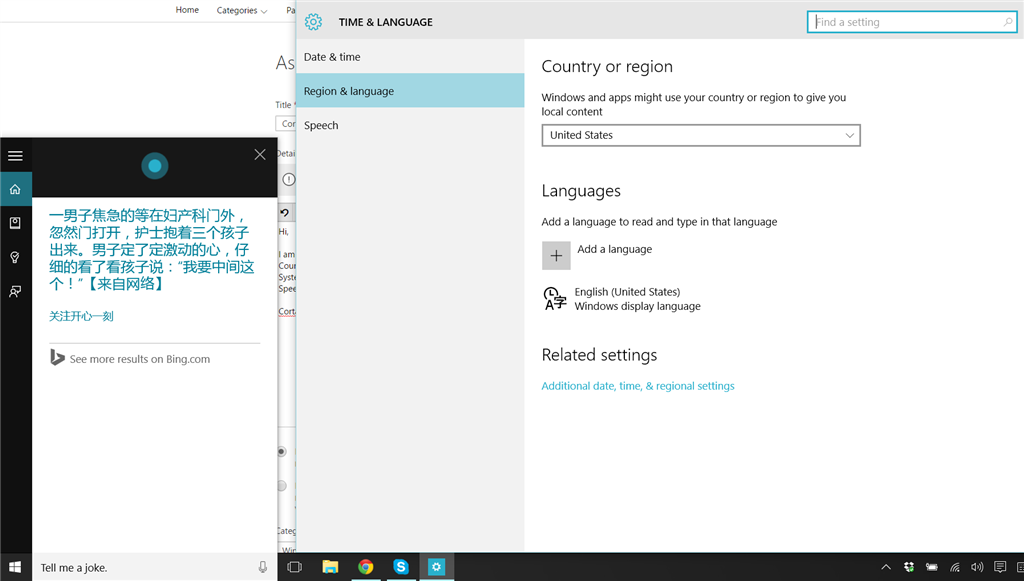This screenshot has height=581, width=1024.
Task: Click undo arrow in browser editor
Action: pyautogui.click(x=285, y=213)
